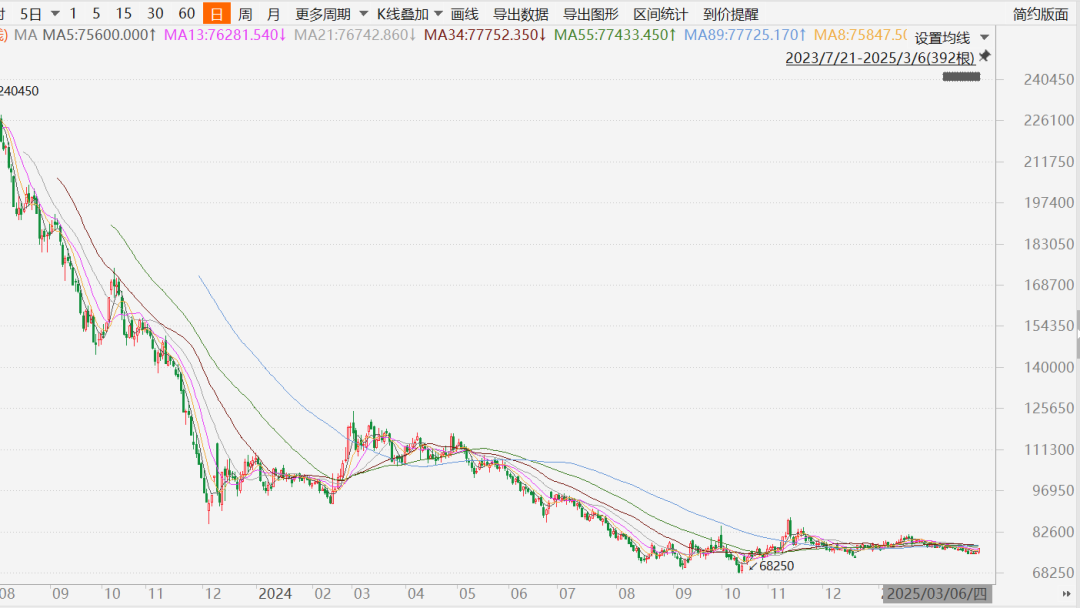
Task: Expand the K线叠加 dropdown
Action: 409,14
